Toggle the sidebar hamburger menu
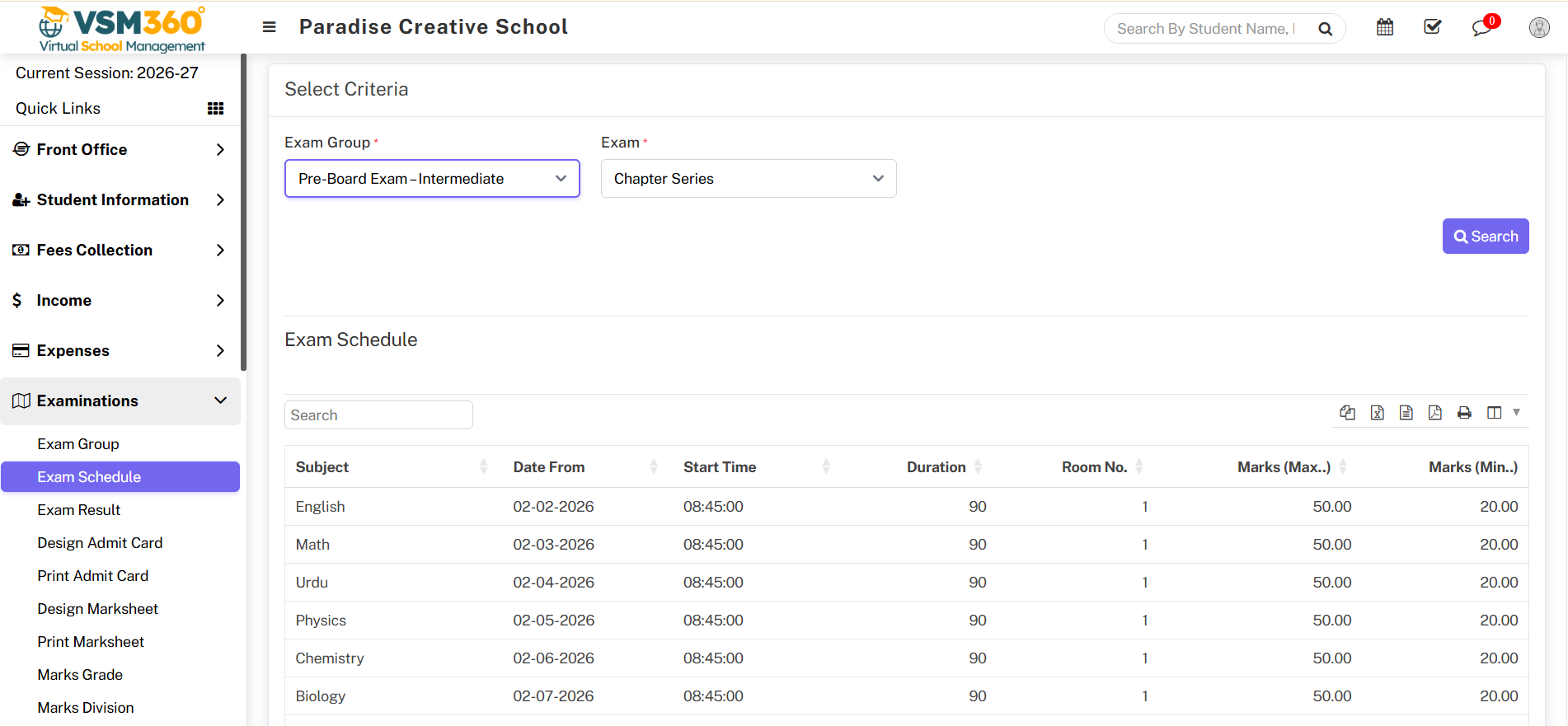This screenshot has width=1568, height=726. 269,27
